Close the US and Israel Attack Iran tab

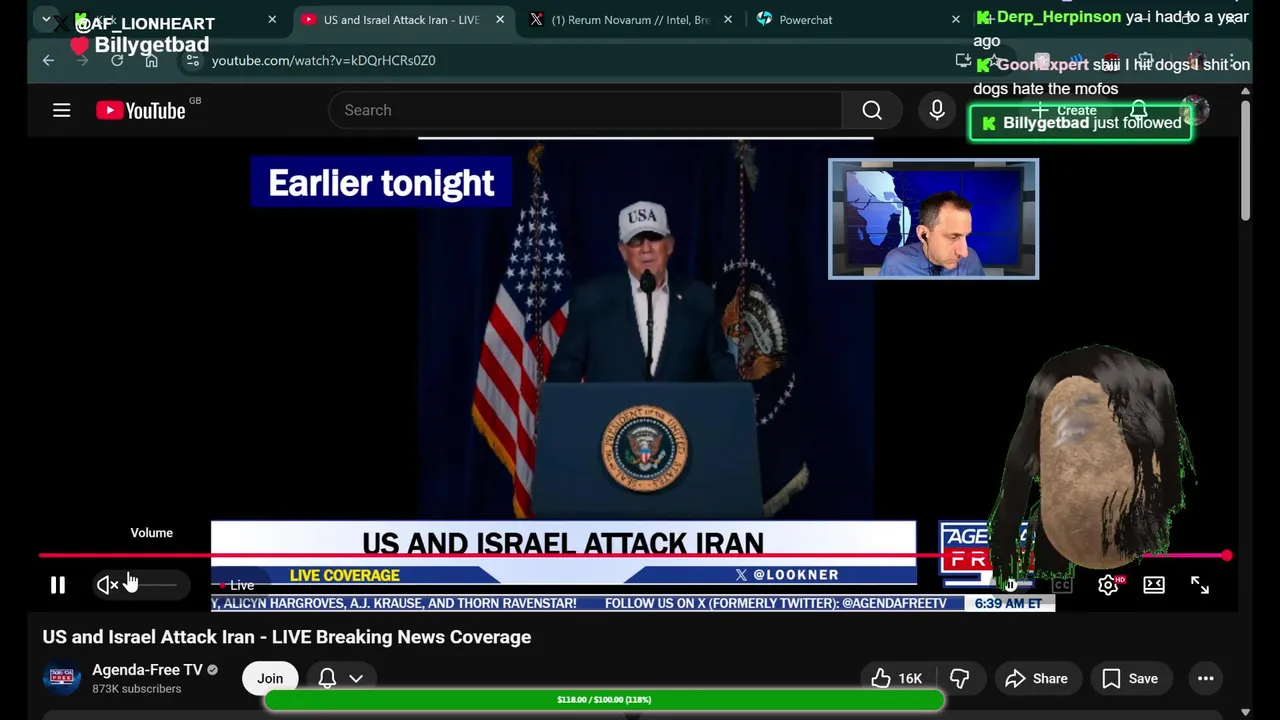click(500, 19)
